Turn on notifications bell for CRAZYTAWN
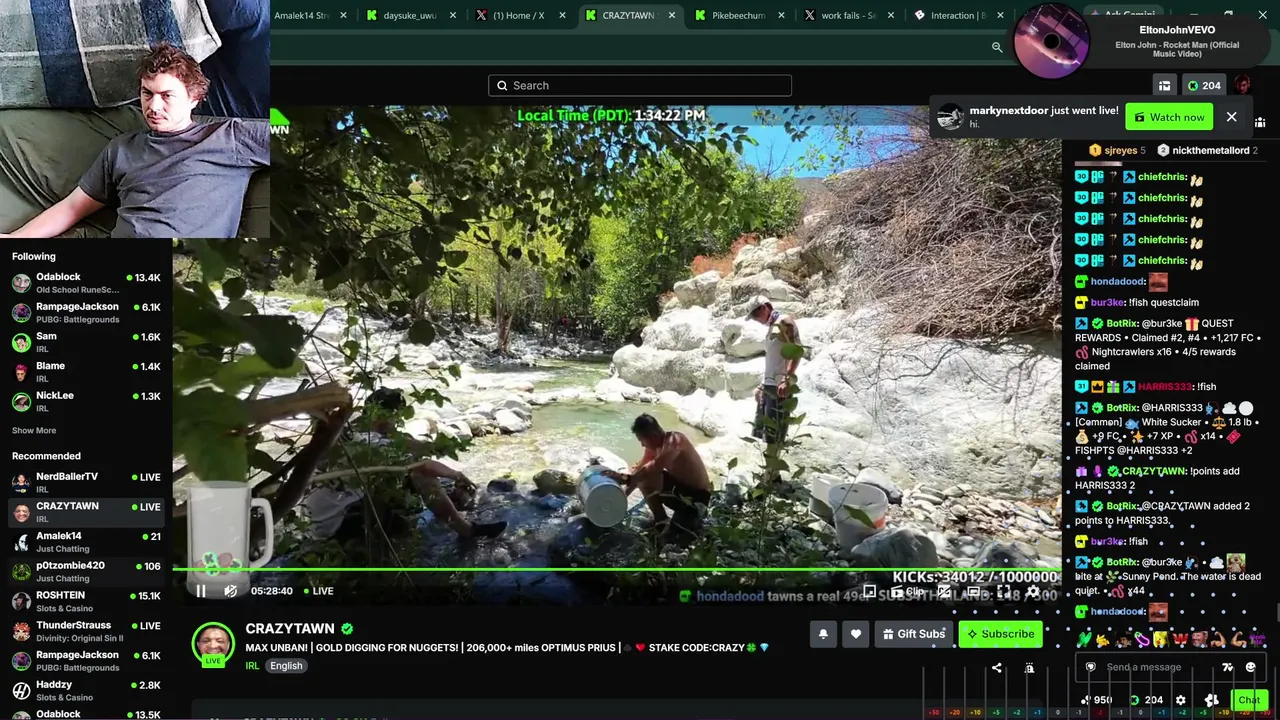 tap(823, 634)
